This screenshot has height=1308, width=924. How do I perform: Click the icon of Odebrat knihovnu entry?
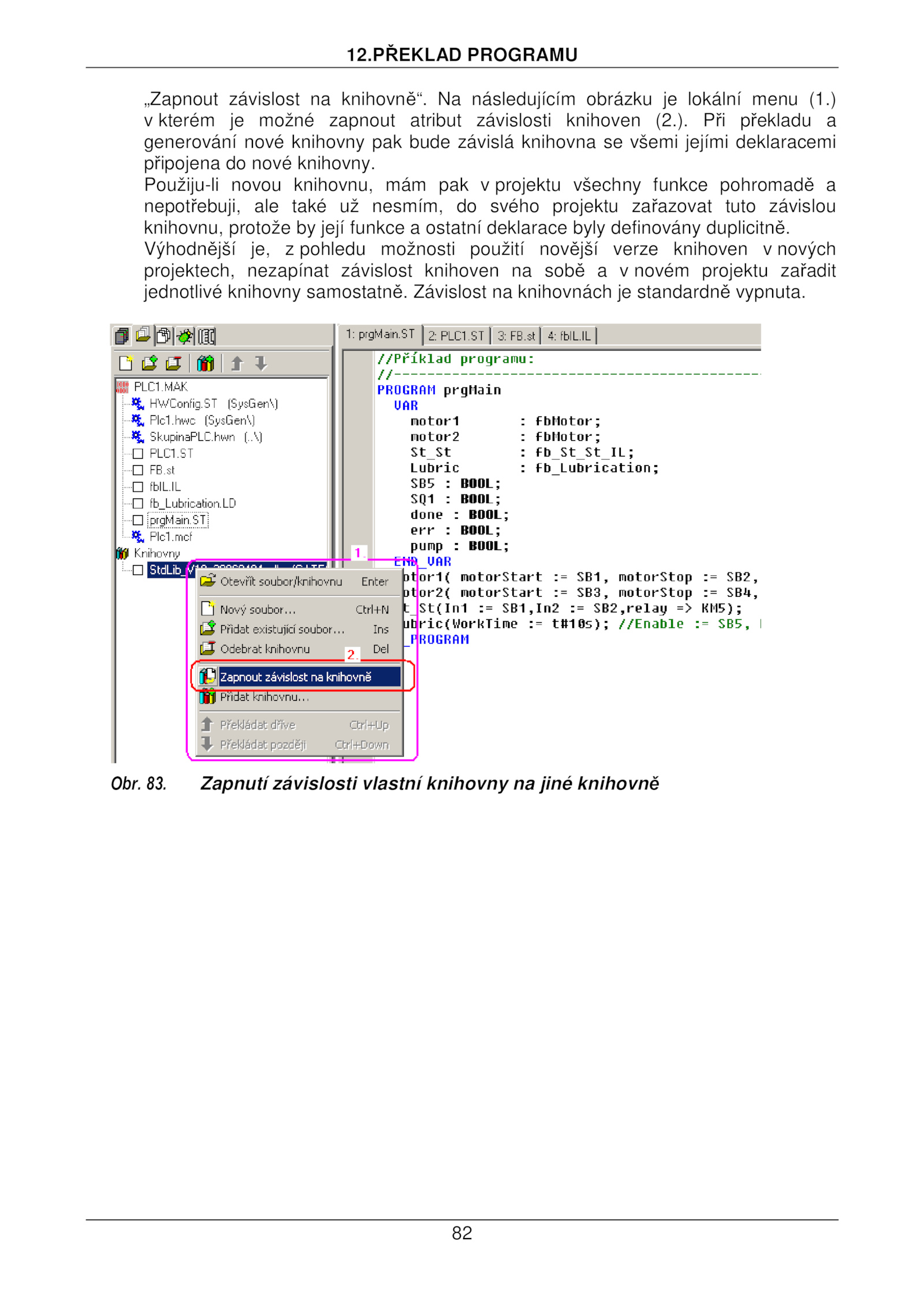208,648
